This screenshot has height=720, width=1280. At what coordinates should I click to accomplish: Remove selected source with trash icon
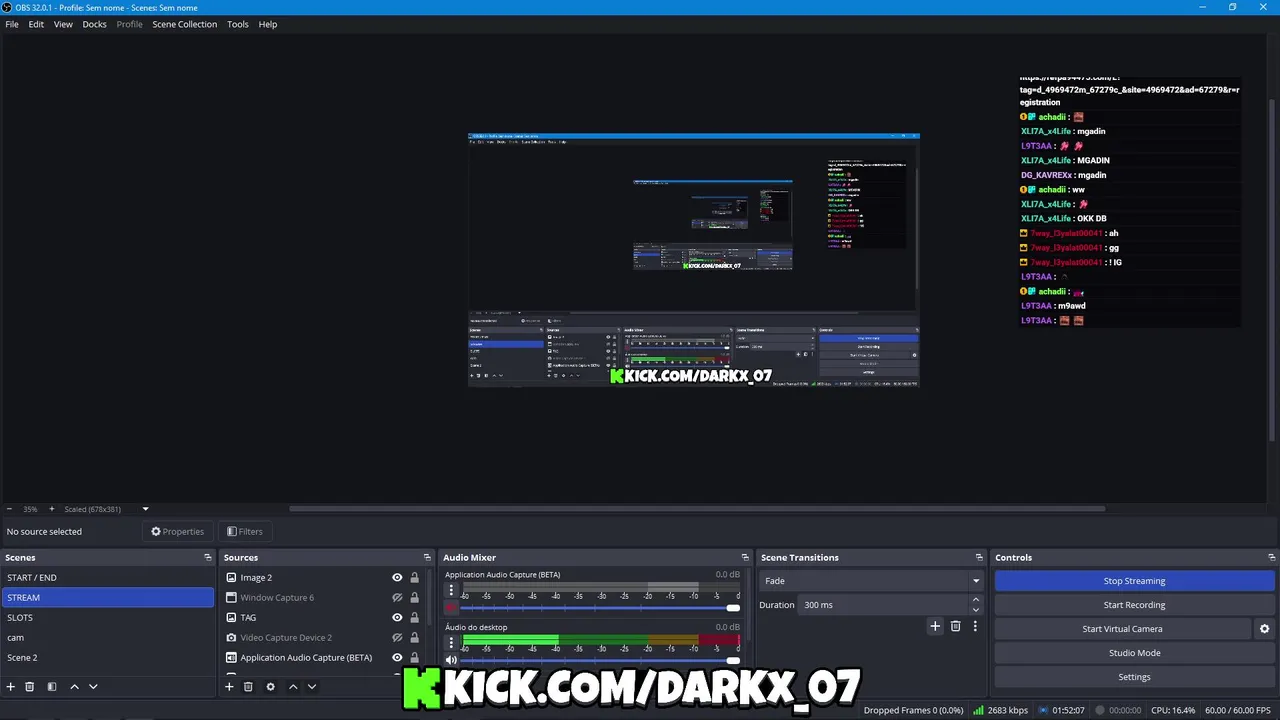[248, 687]
